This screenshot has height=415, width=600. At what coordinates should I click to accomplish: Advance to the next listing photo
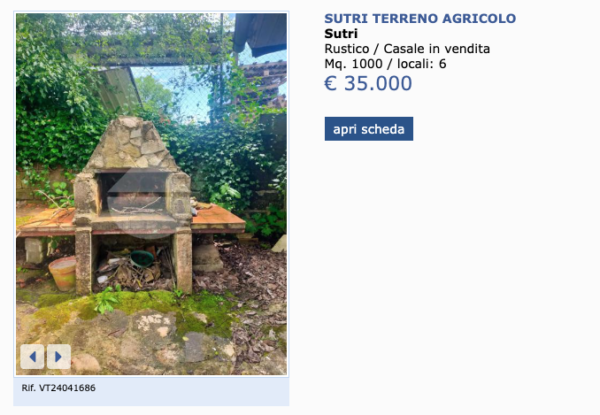click(x=59, y=356)
